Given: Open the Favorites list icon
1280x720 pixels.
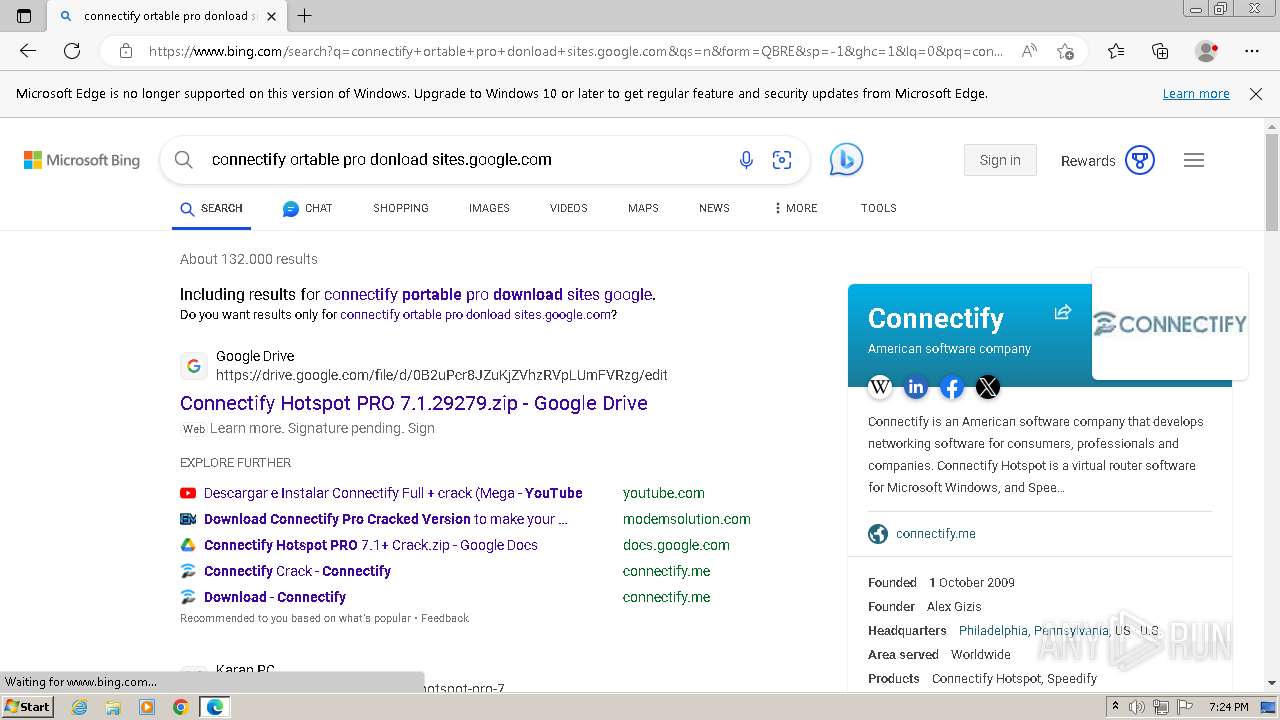Looking at the screenshot, I should [1116, 51].
